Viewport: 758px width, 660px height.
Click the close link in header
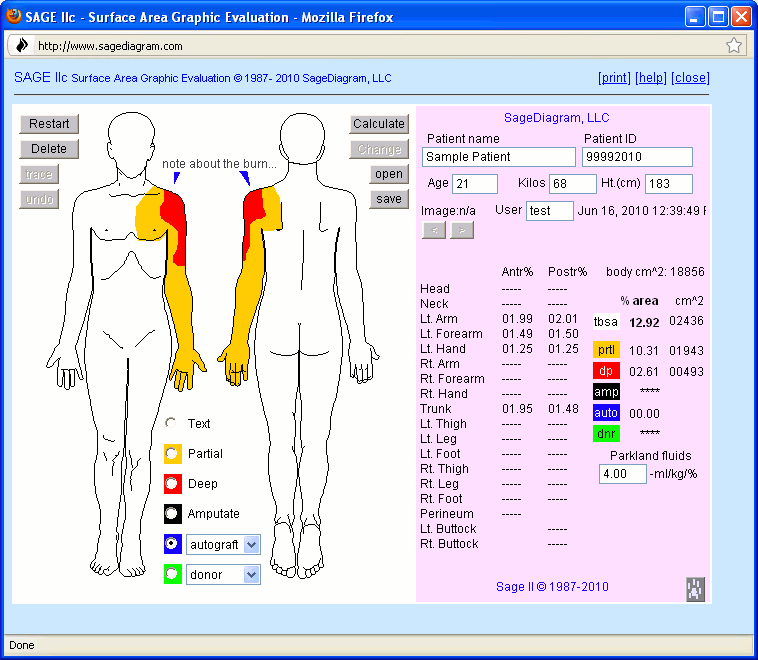click(x=690, y=78)
